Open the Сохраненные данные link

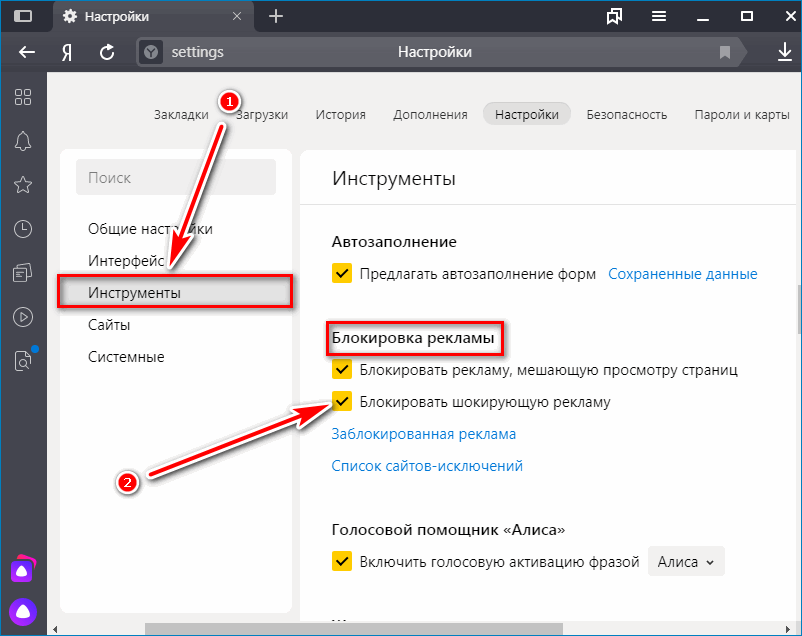(683, 274)
